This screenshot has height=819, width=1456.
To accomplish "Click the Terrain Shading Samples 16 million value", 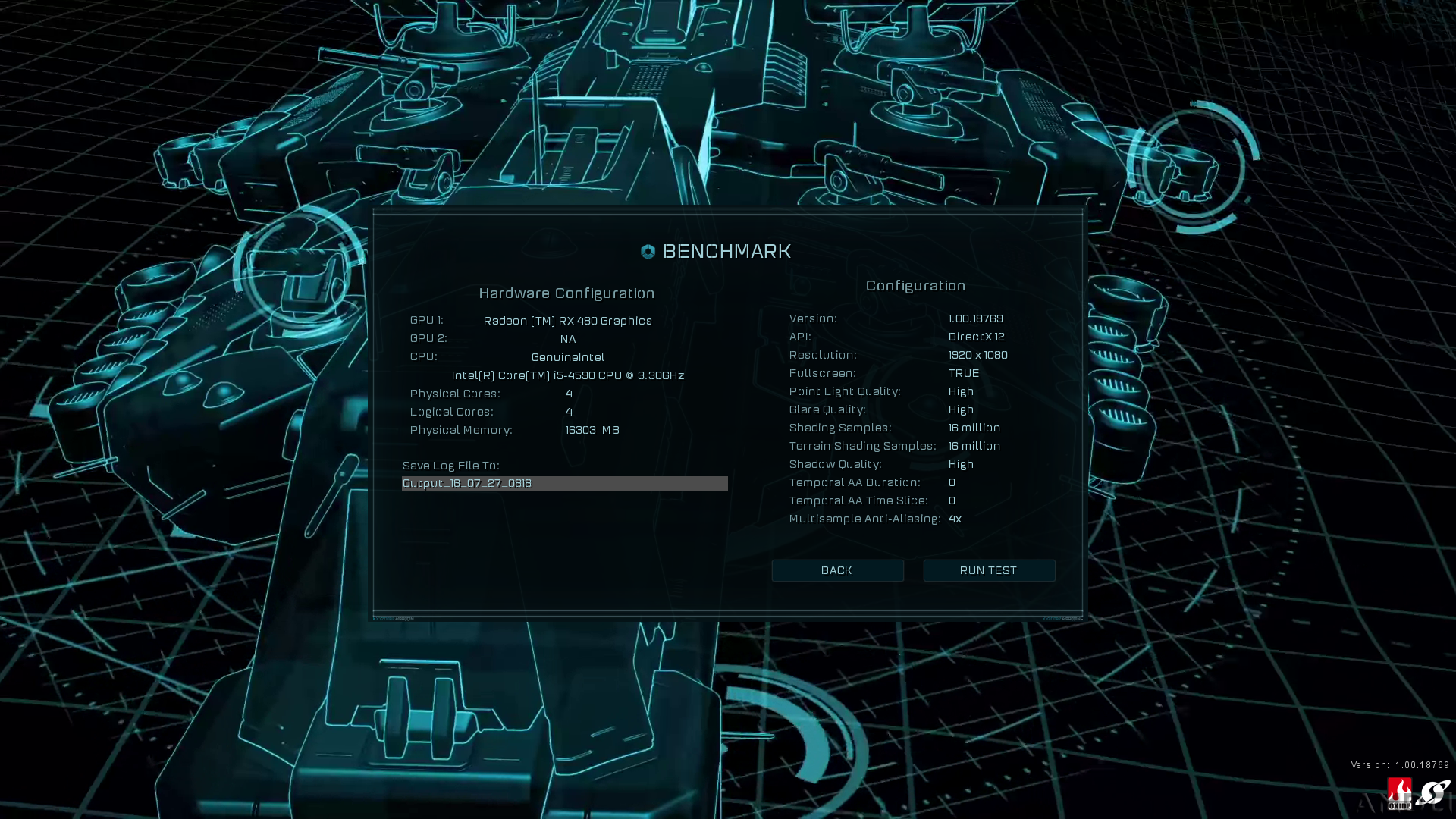I will 974,446.
